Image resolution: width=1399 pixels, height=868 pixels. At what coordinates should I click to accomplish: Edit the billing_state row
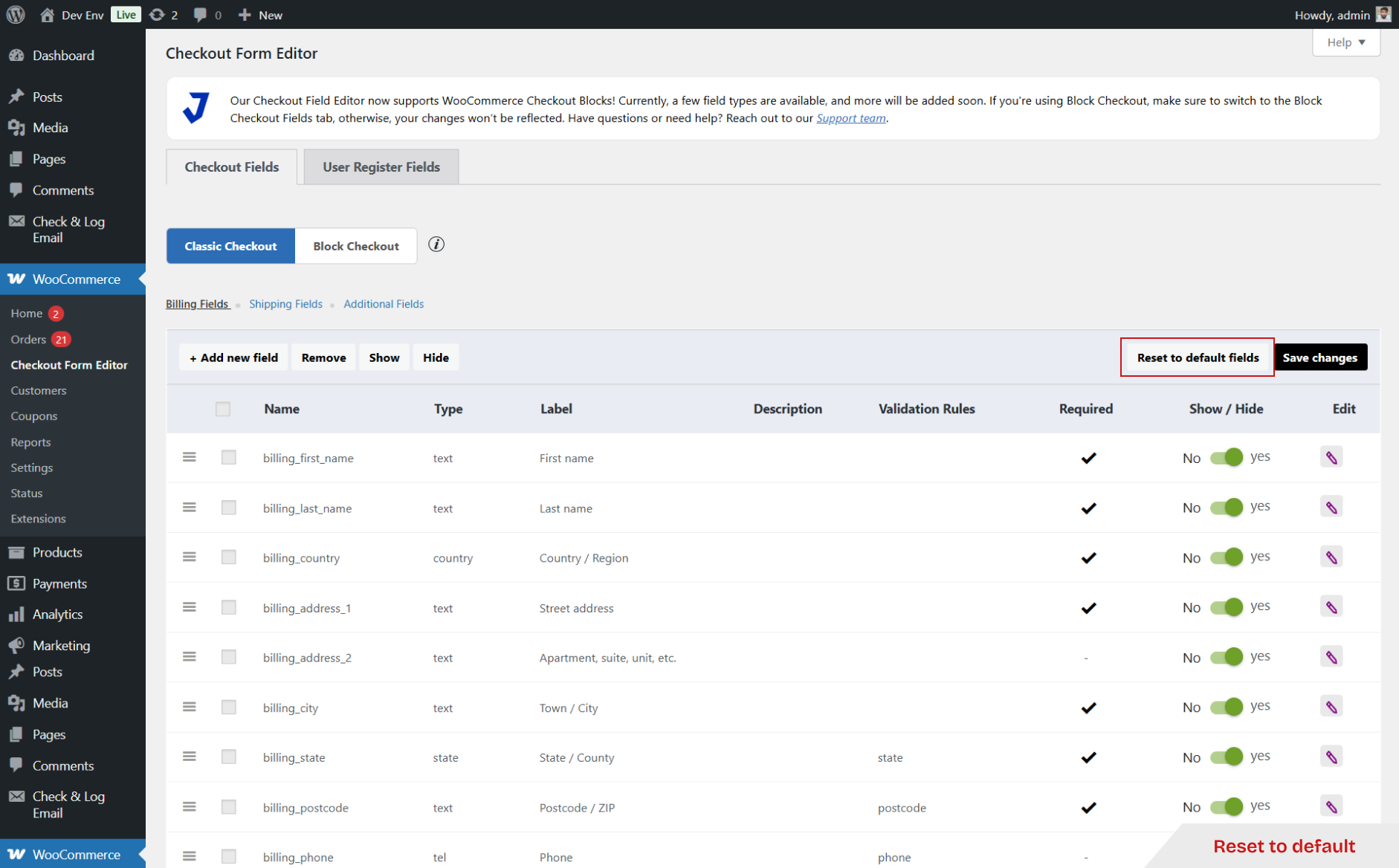[x=1331, y=757]
